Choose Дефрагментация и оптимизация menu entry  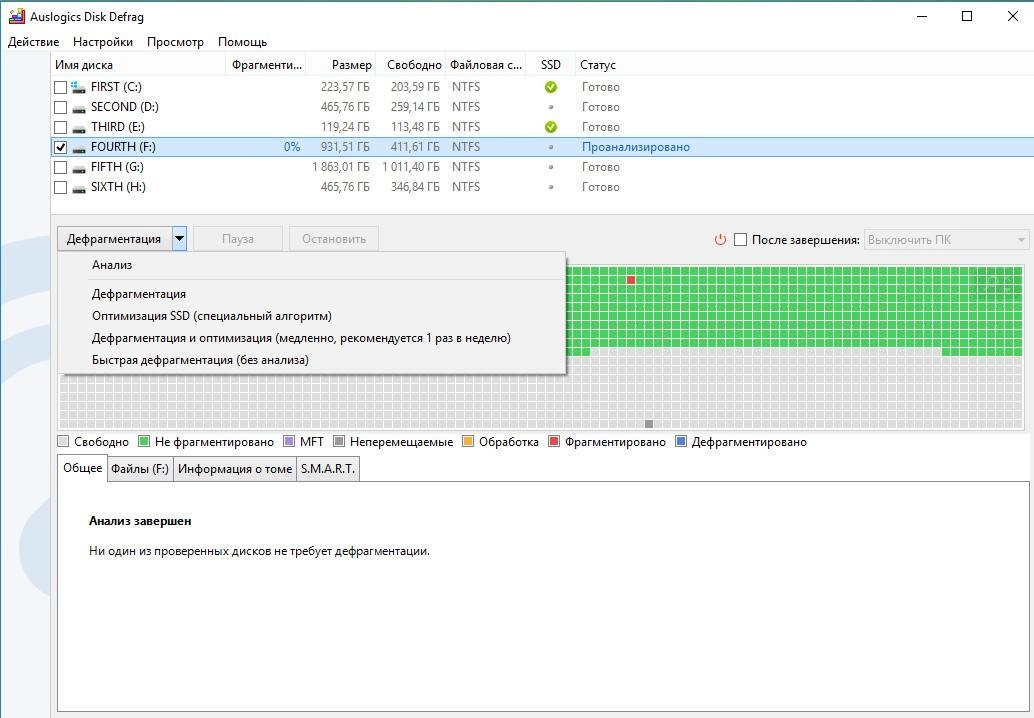click(x=312, y=338)
